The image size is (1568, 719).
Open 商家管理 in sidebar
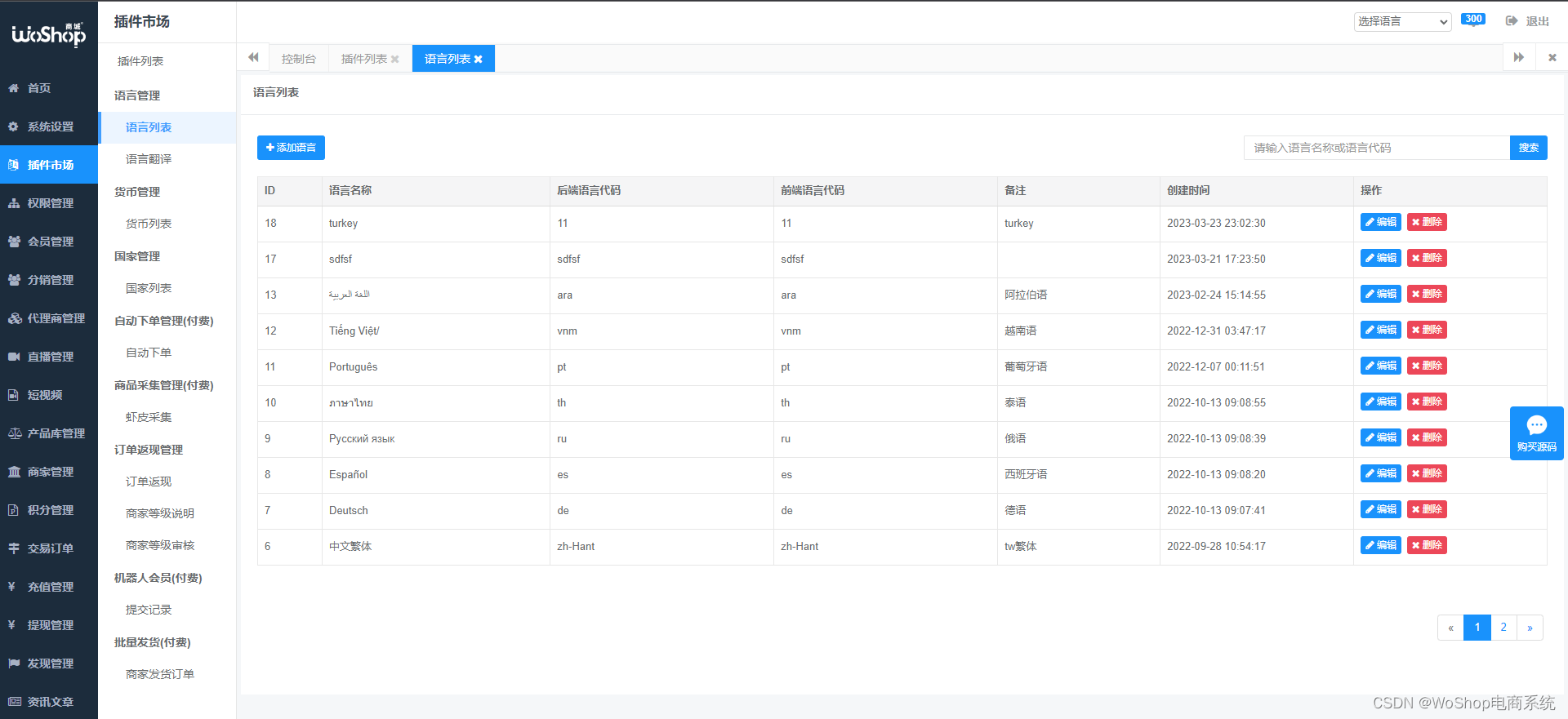[49, 472]
